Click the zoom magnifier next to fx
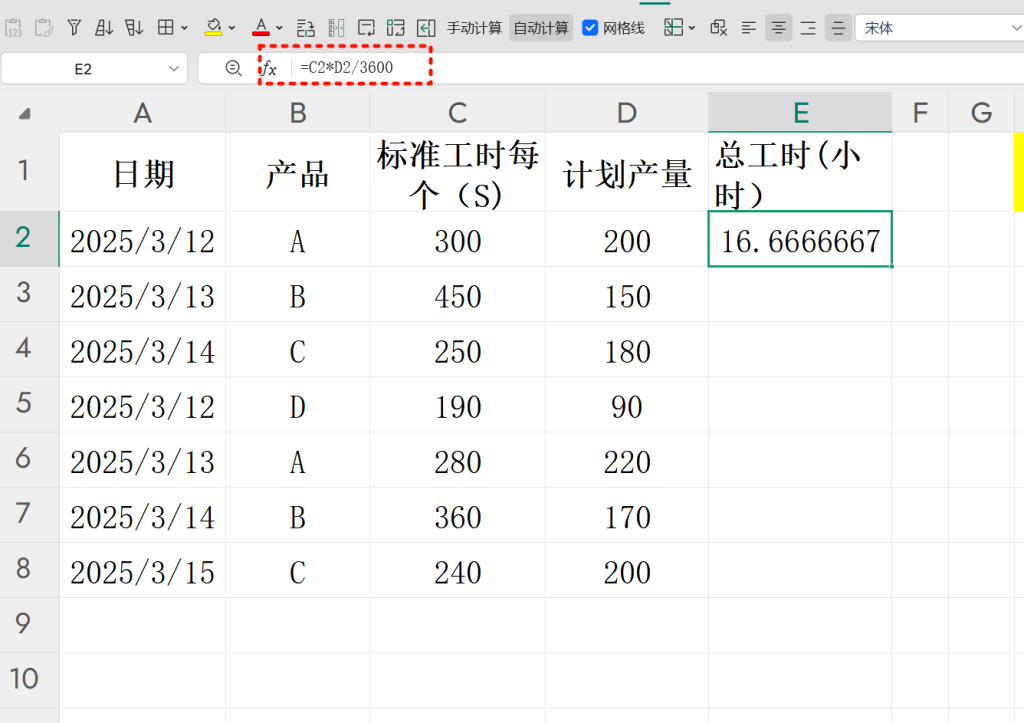 click(x=233, y=68)
